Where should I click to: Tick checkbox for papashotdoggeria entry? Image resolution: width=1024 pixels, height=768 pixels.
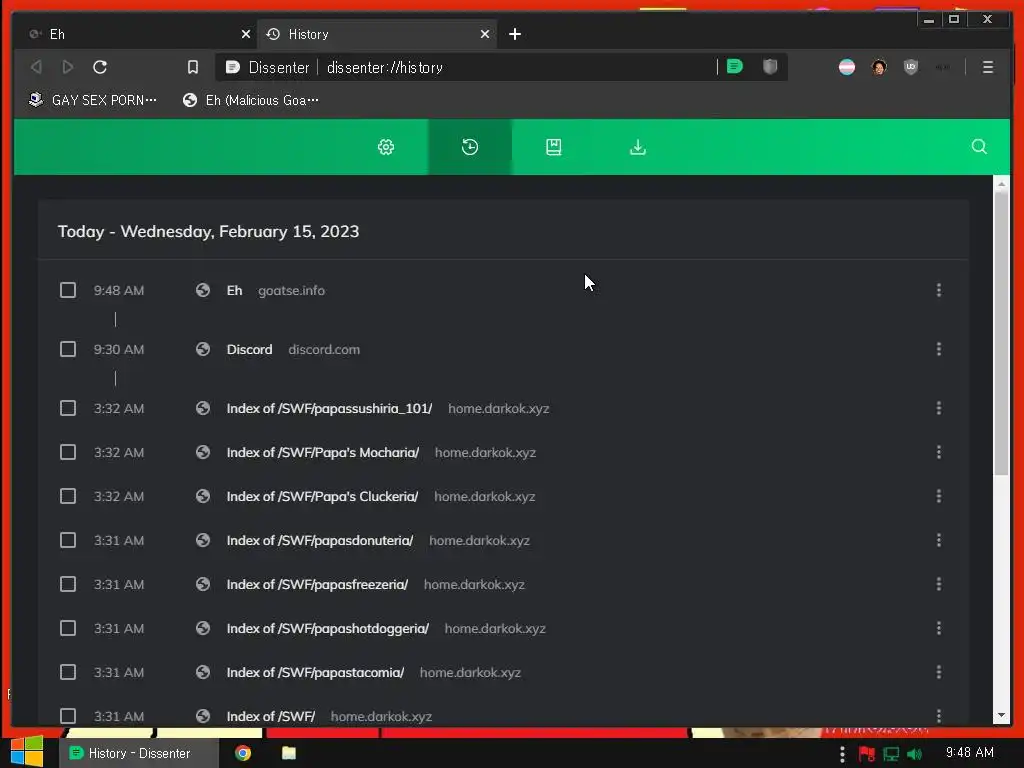68,628
